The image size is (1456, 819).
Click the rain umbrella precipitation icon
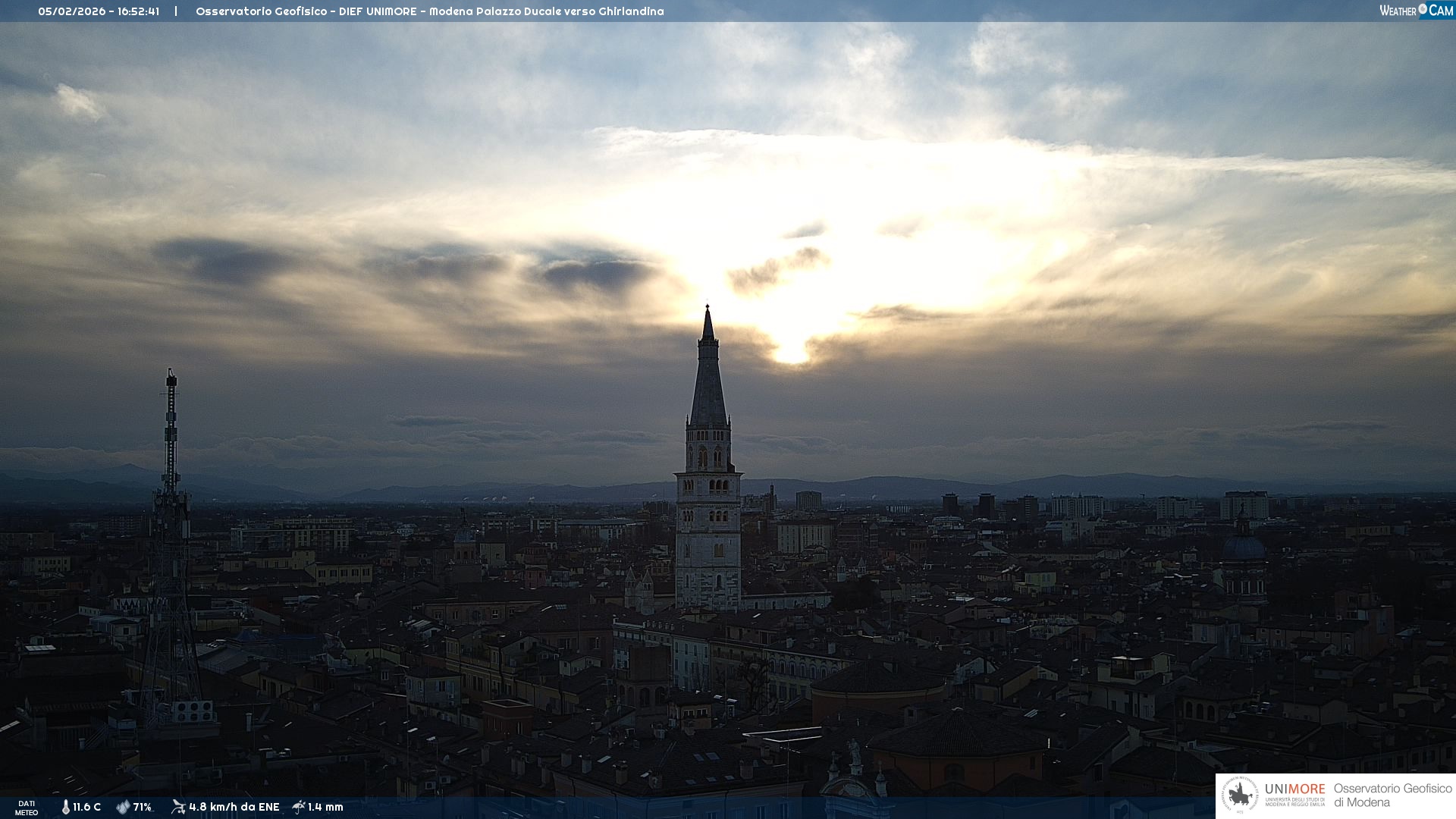299,807
